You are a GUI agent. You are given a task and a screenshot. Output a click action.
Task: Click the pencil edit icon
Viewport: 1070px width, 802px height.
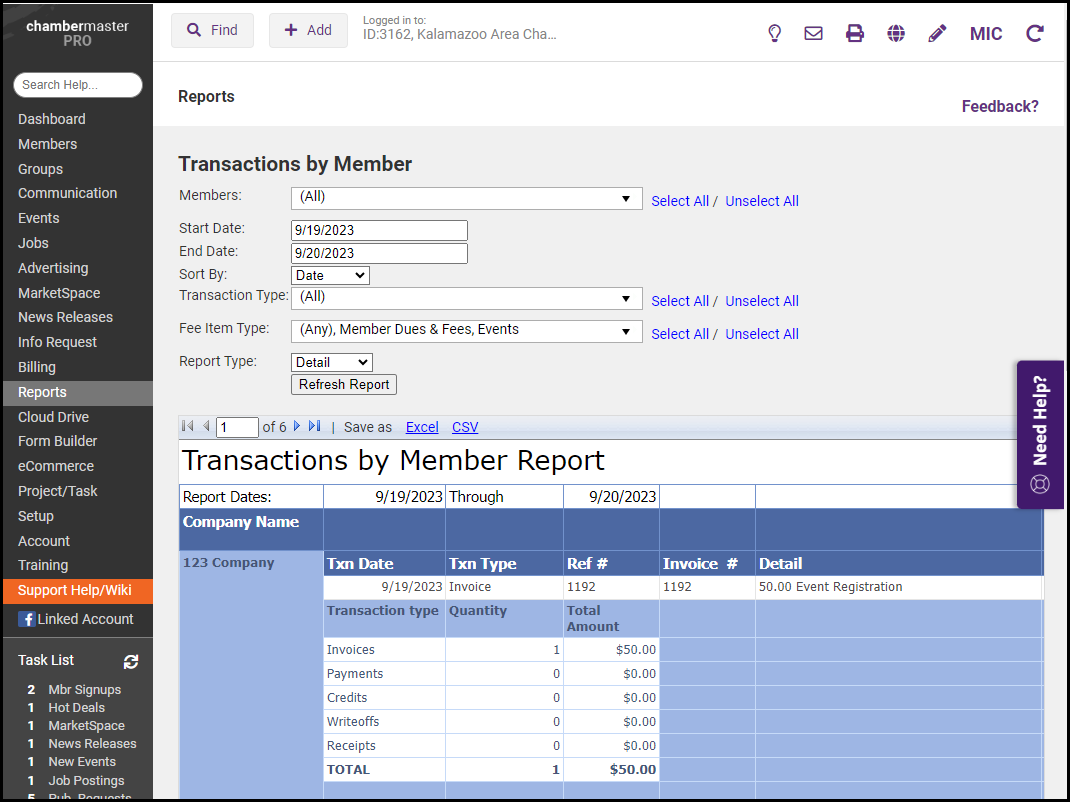click(937, 33)
